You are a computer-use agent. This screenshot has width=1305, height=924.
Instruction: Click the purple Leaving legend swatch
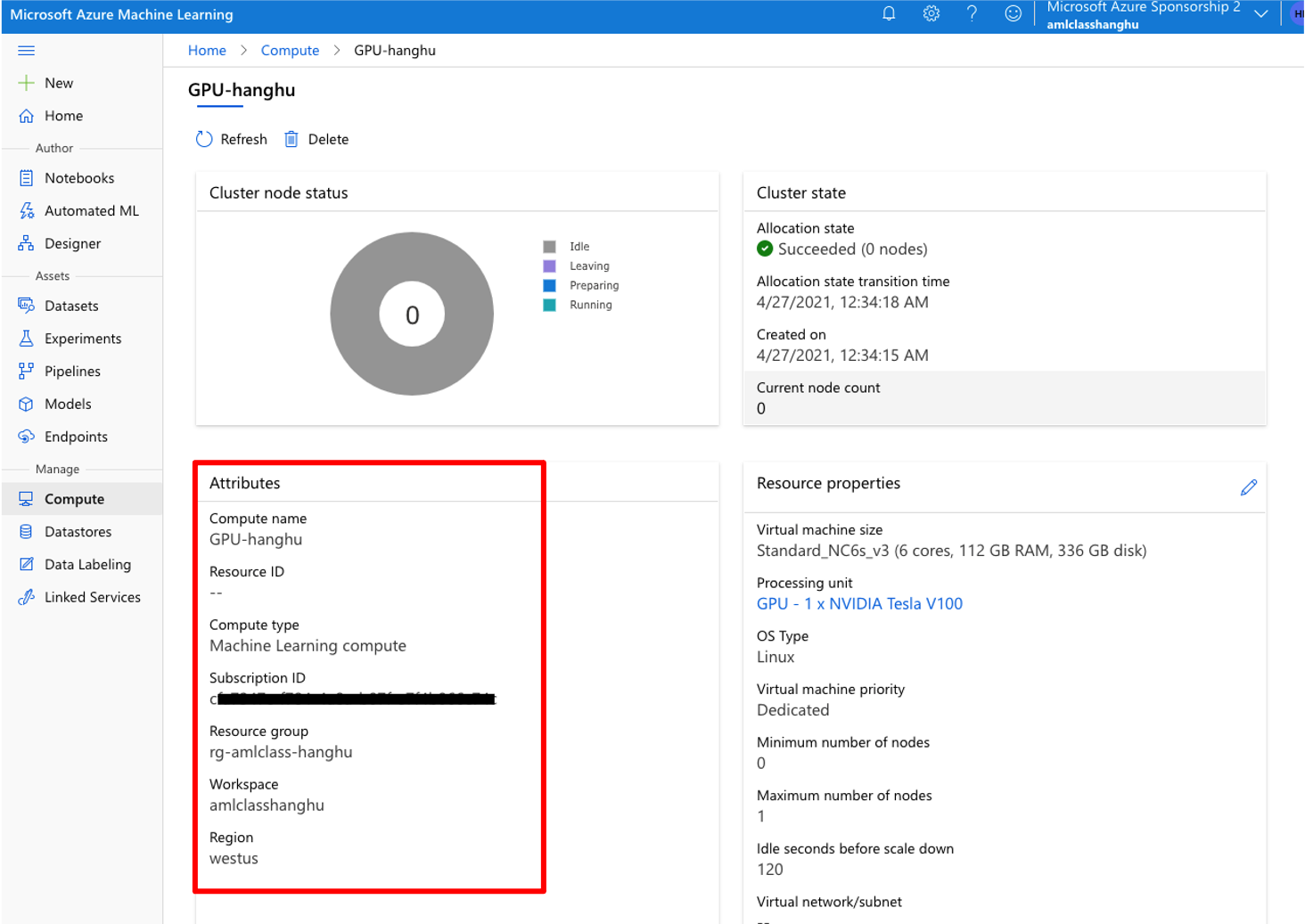coord(550,266)
